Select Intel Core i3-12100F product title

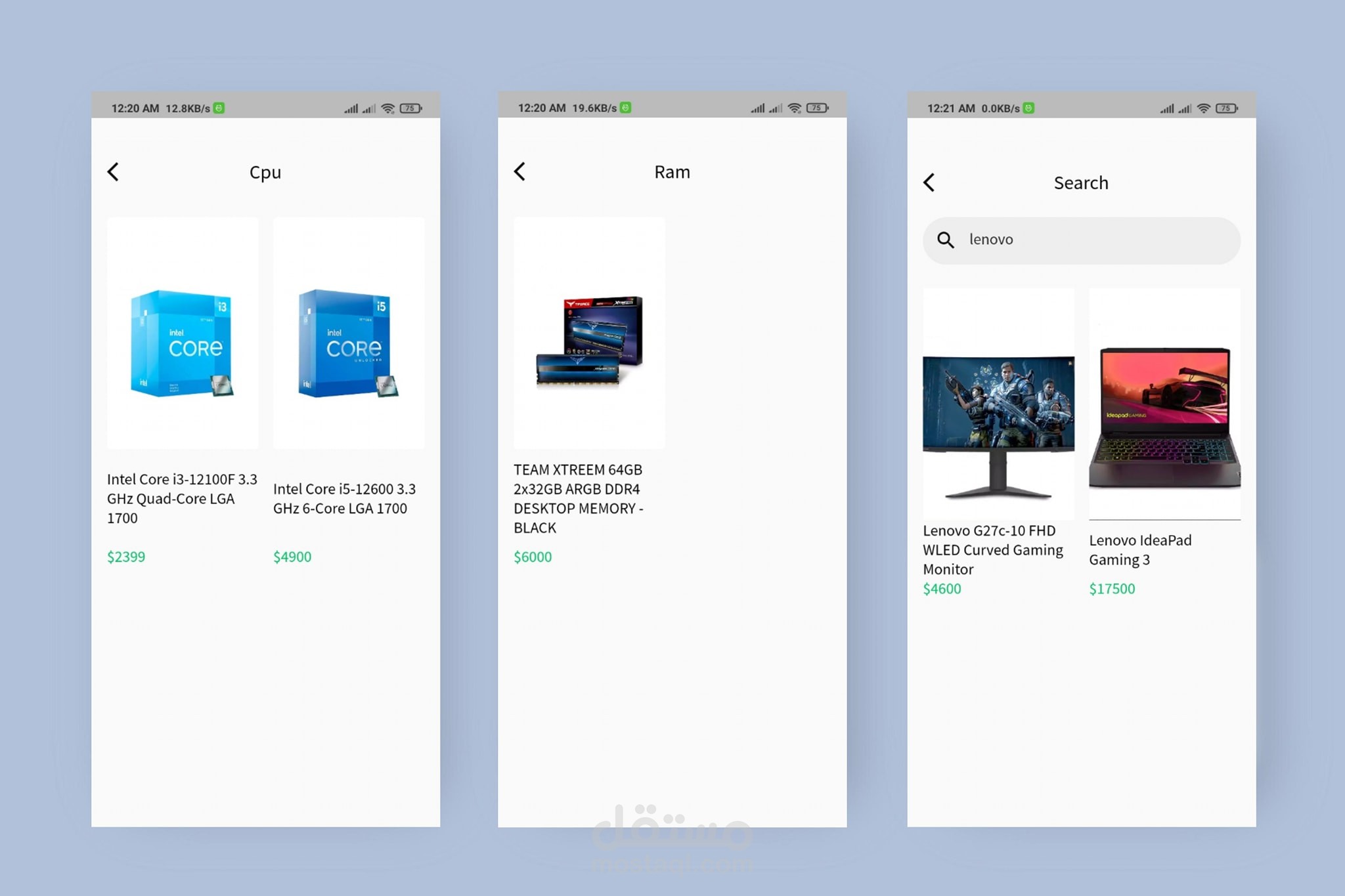point(182,498)
